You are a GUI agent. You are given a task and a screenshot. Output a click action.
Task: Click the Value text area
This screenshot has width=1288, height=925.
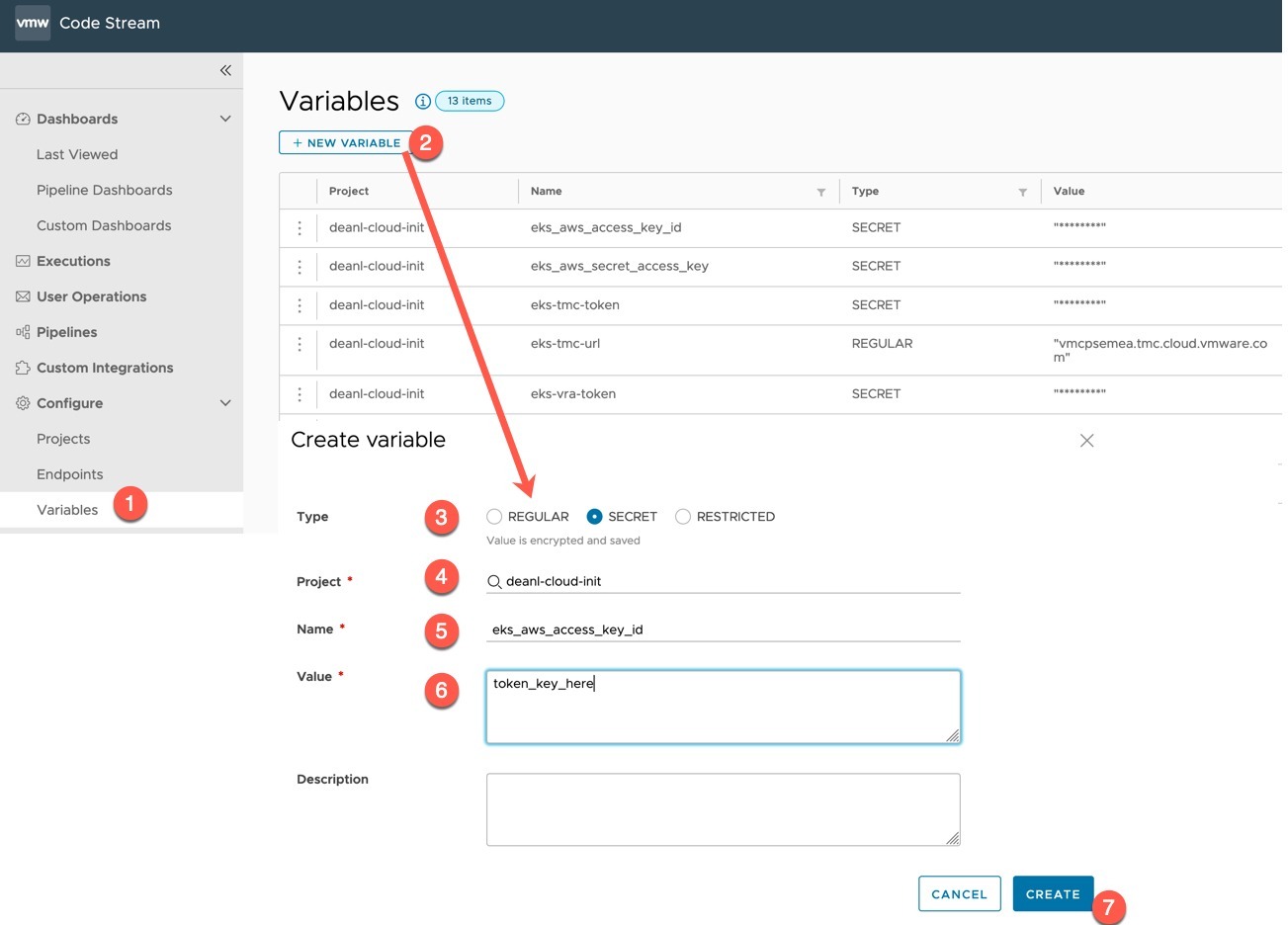pos(724,707)
